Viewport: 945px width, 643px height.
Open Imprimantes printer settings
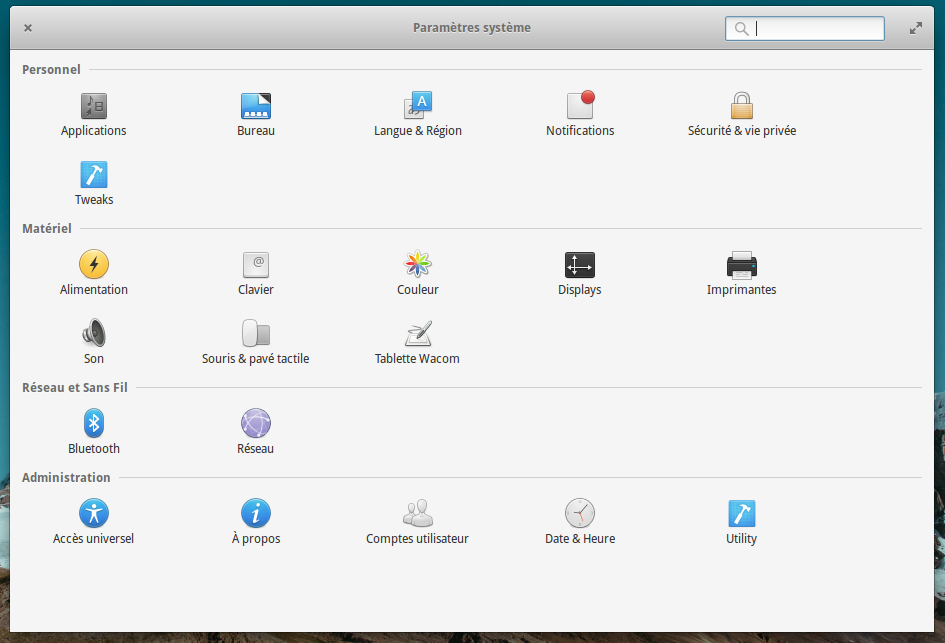(x=741, y=265)
